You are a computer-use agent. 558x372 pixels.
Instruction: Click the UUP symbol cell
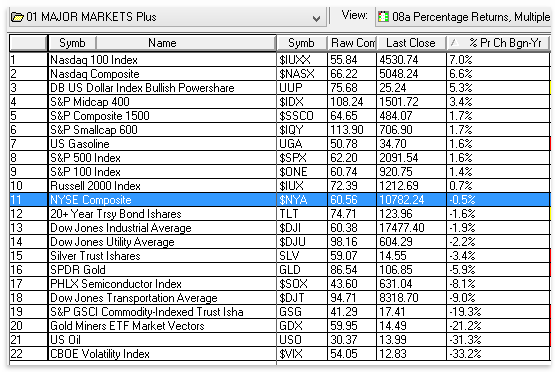[302, 88]
